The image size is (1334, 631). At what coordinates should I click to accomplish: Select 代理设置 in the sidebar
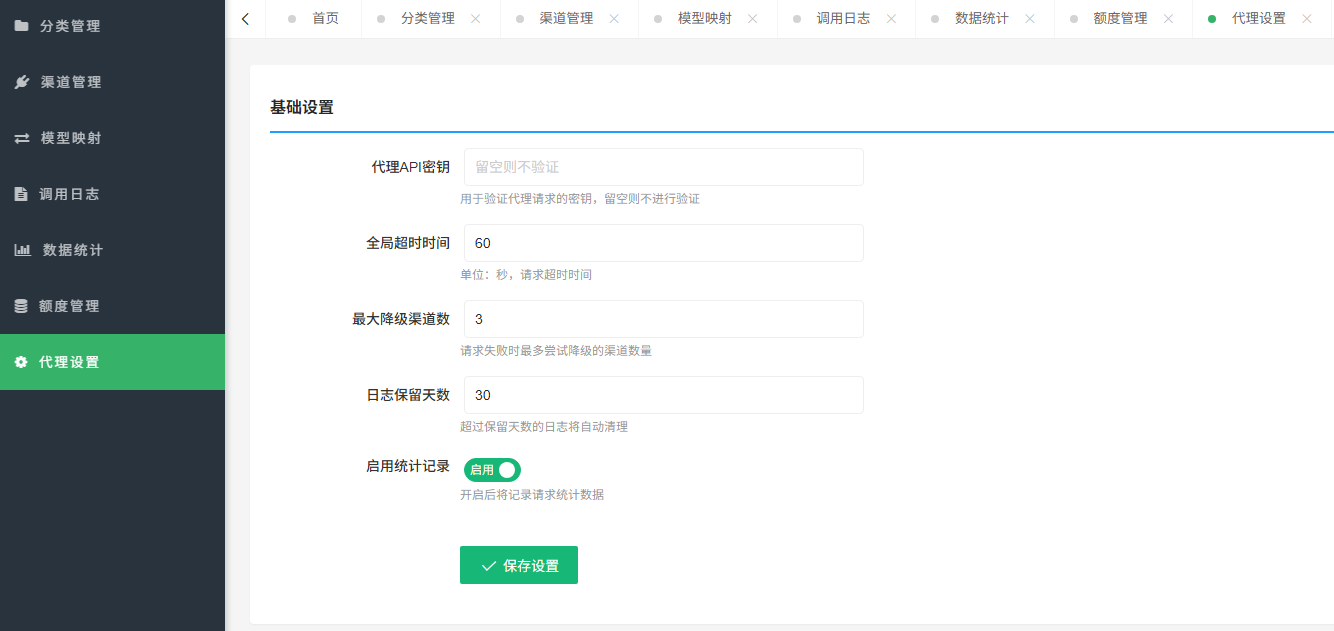(x=112, y=362)
